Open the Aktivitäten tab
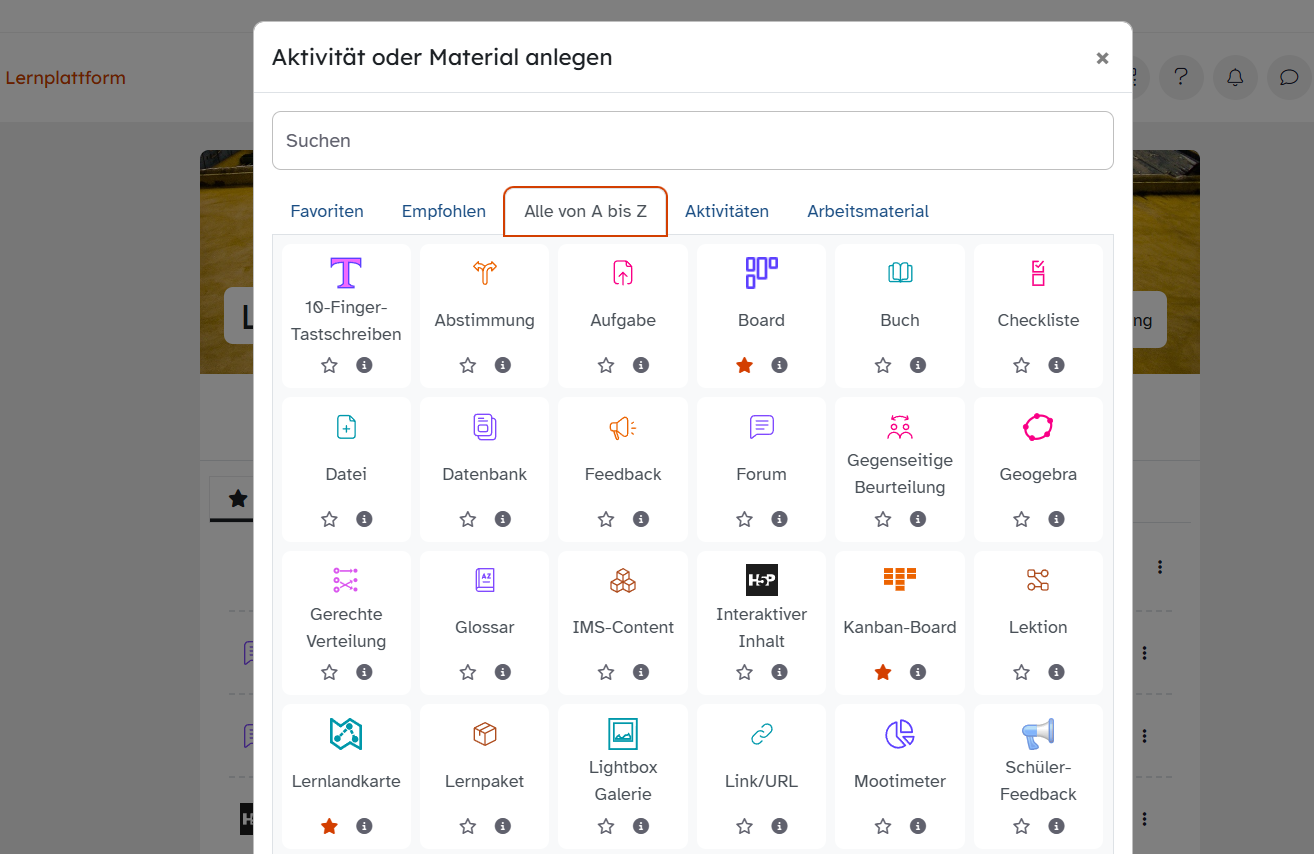This screenshot has width=1314, height=854. click(727, 211)
